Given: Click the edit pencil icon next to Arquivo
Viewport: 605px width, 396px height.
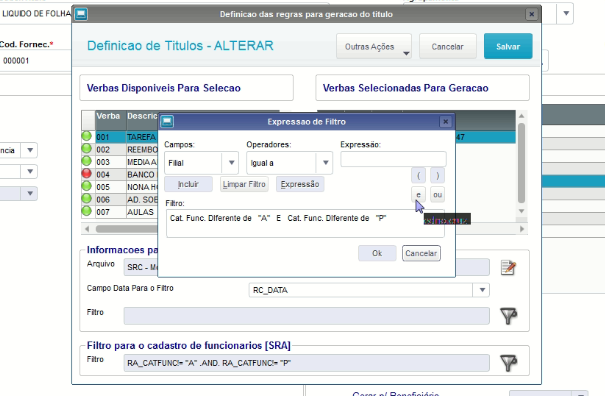Looking at the screenshot, I should [508, 267].
